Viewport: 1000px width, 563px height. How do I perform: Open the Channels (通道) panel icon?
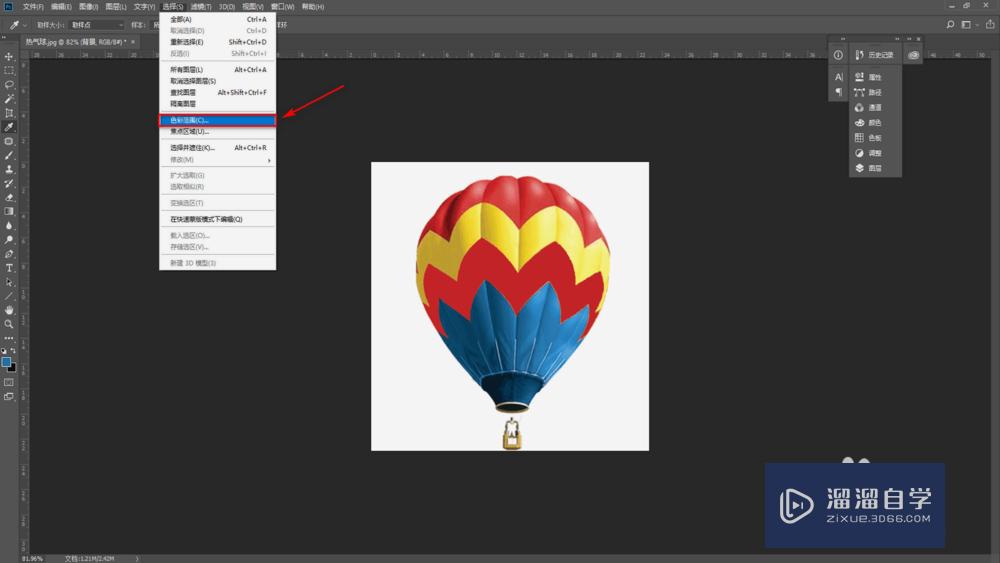868,107
